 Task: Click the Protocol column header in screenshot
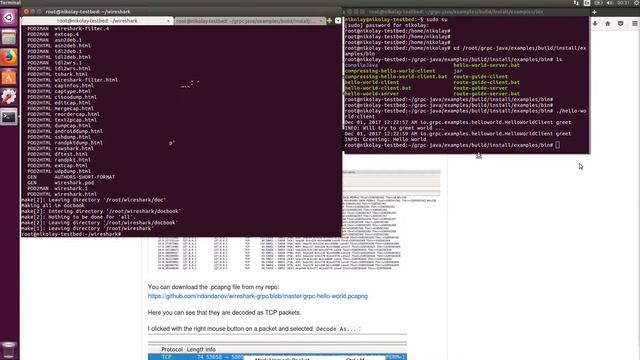(x=172, y=350)
